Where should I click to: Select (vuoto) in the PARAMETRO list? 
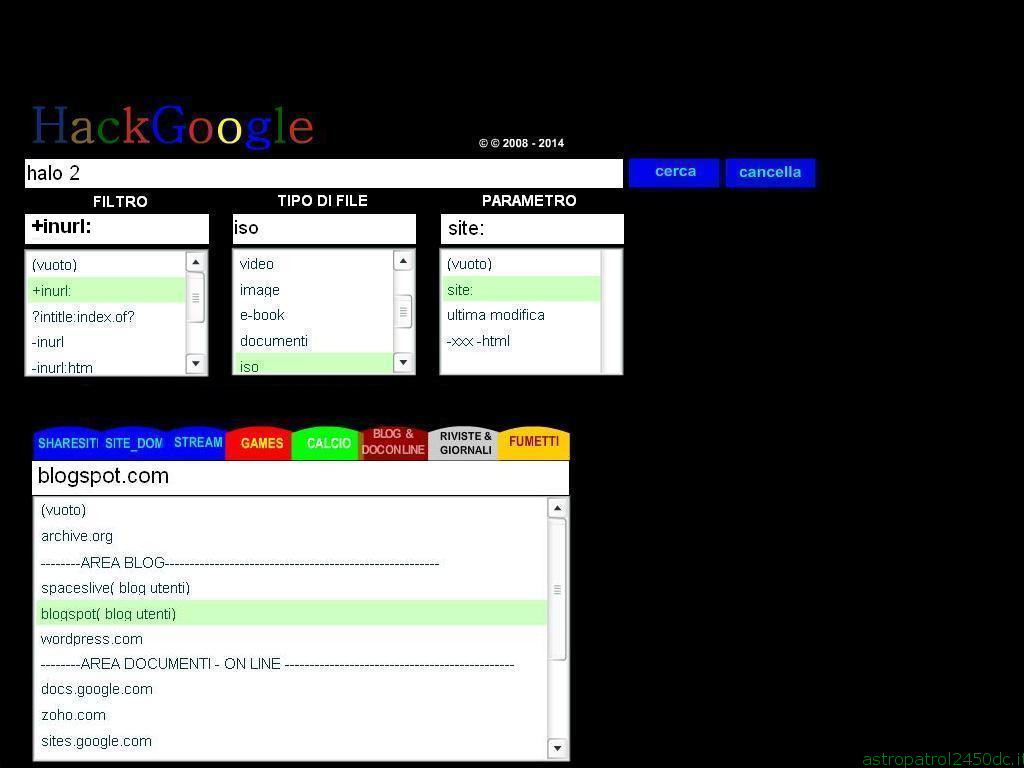click(521, 264)
